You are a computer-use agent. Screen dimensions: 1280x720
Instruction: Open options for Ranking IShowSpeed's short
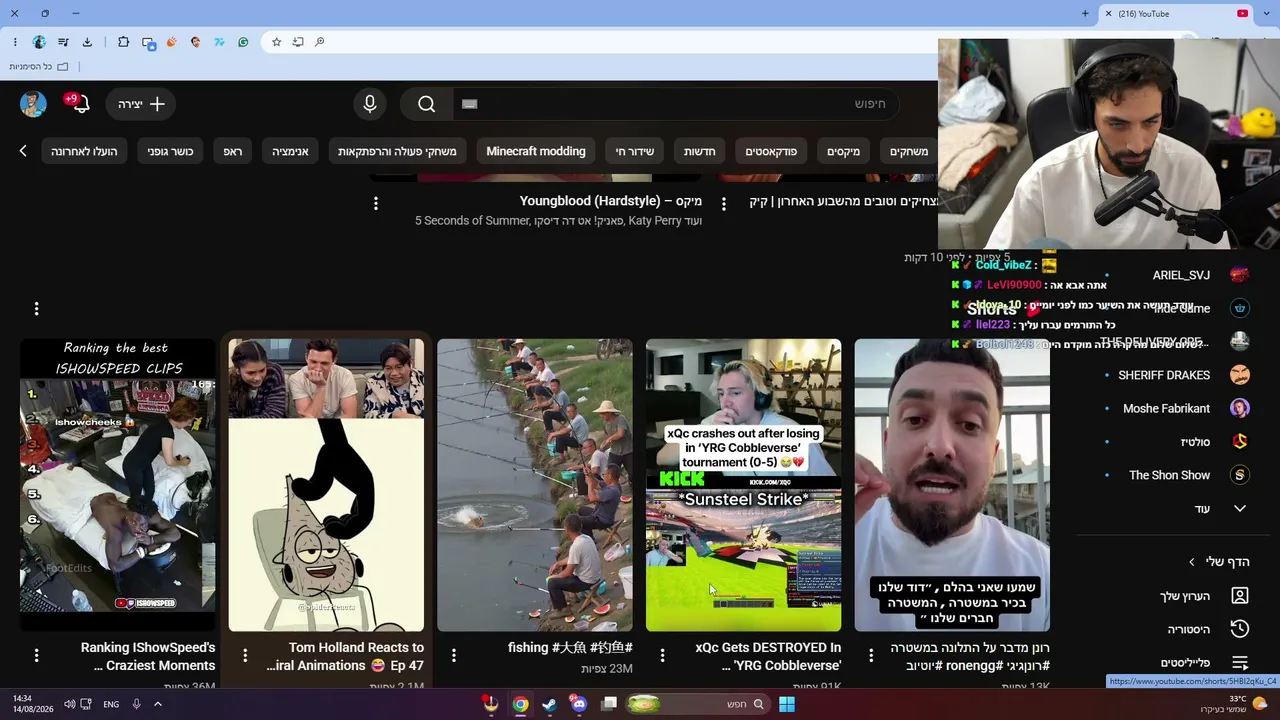click(x=36, y=655)
